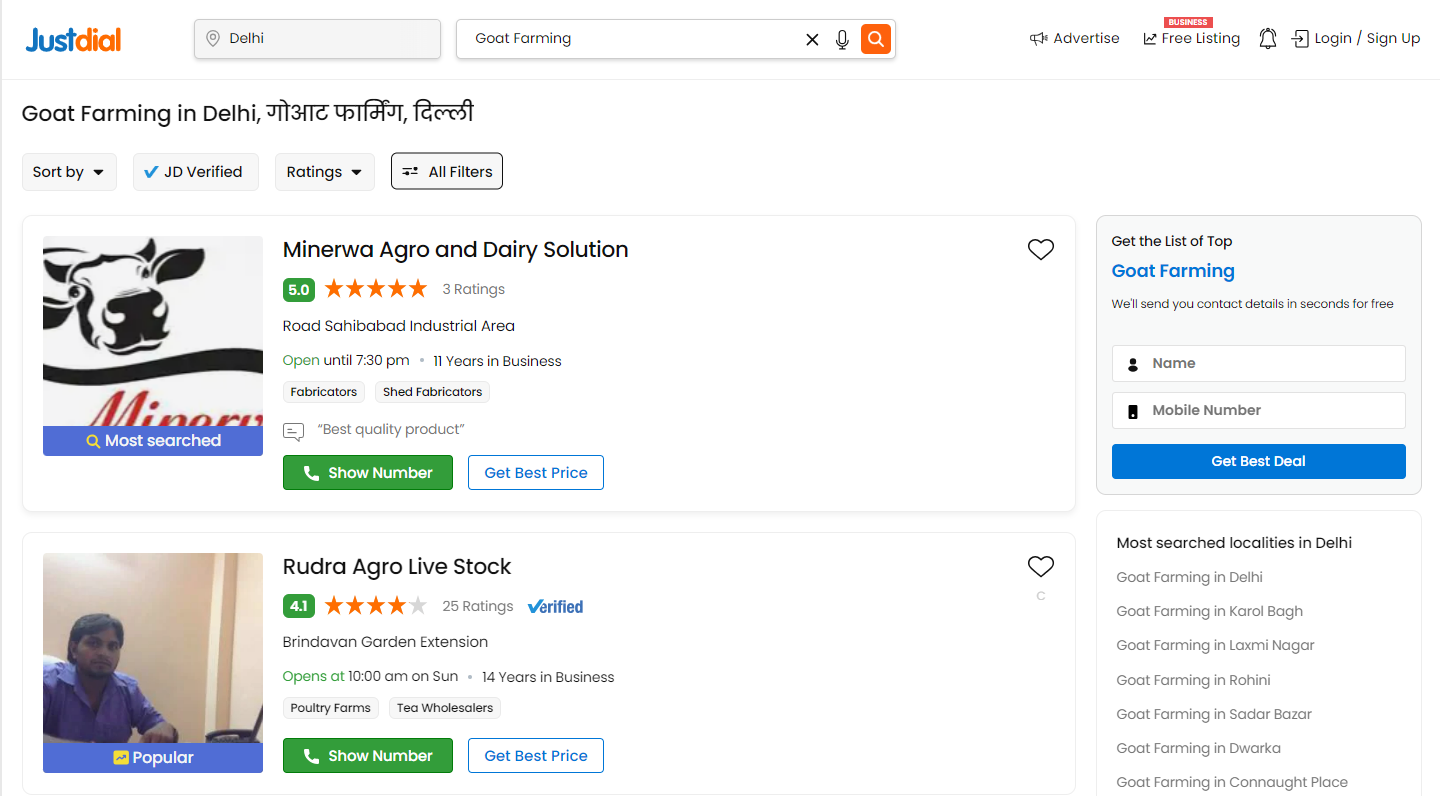Open the Advertise menu item

click(1075, 39)
